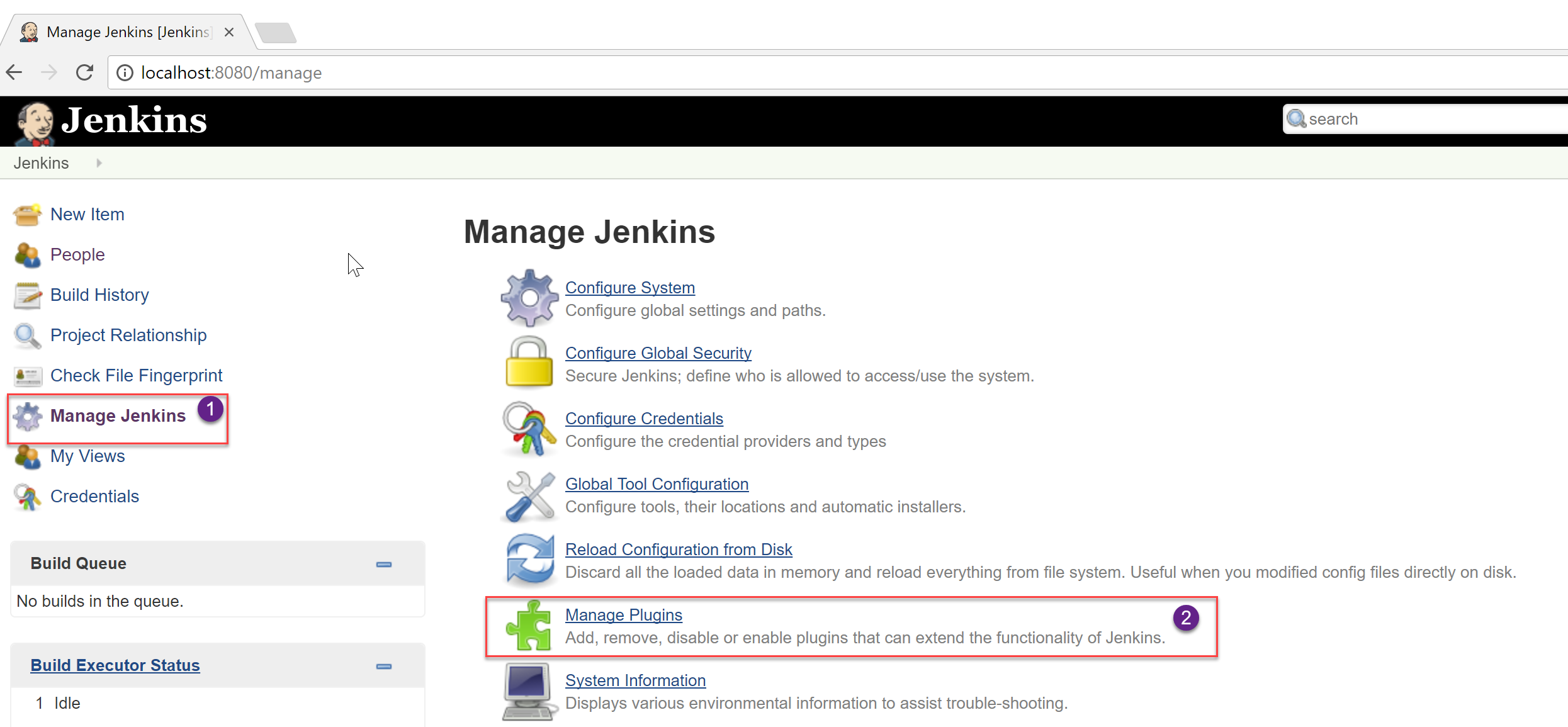Click the Manage Plugins puzzle piece icon

(x=529, y=625)
